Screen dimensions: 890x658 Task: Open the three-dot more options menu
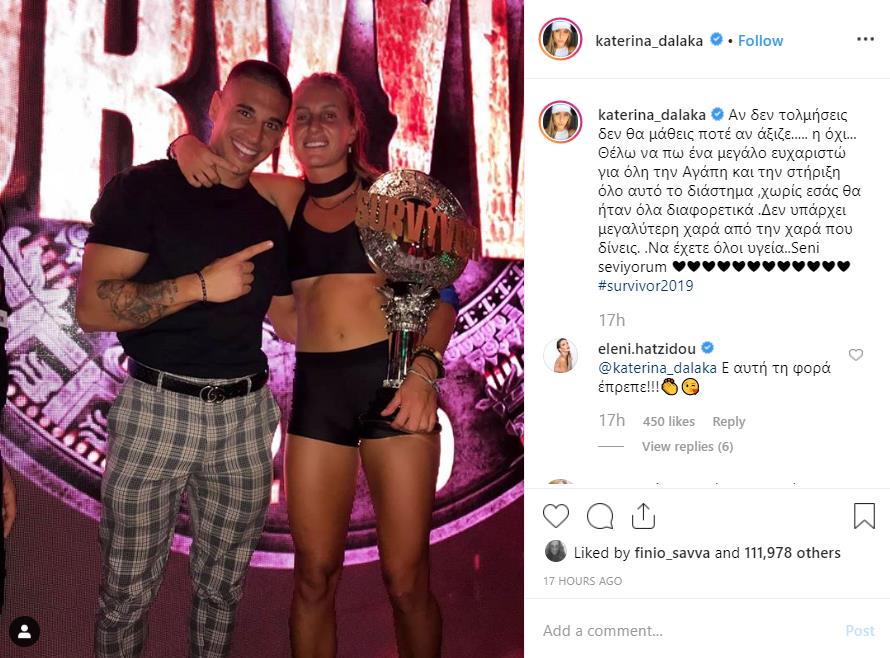[865, 39]
